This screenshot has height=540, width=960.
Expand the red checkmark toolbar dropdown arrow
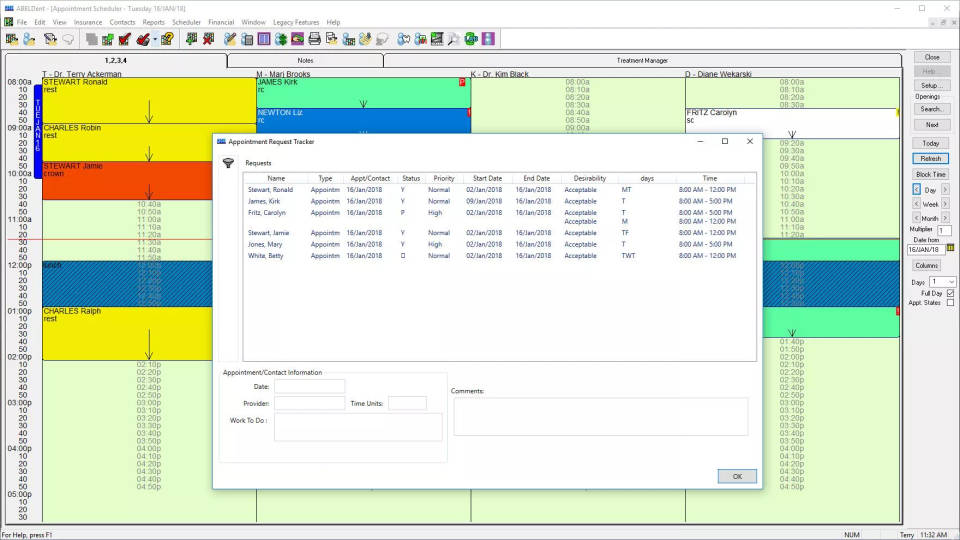click(155, 39)
